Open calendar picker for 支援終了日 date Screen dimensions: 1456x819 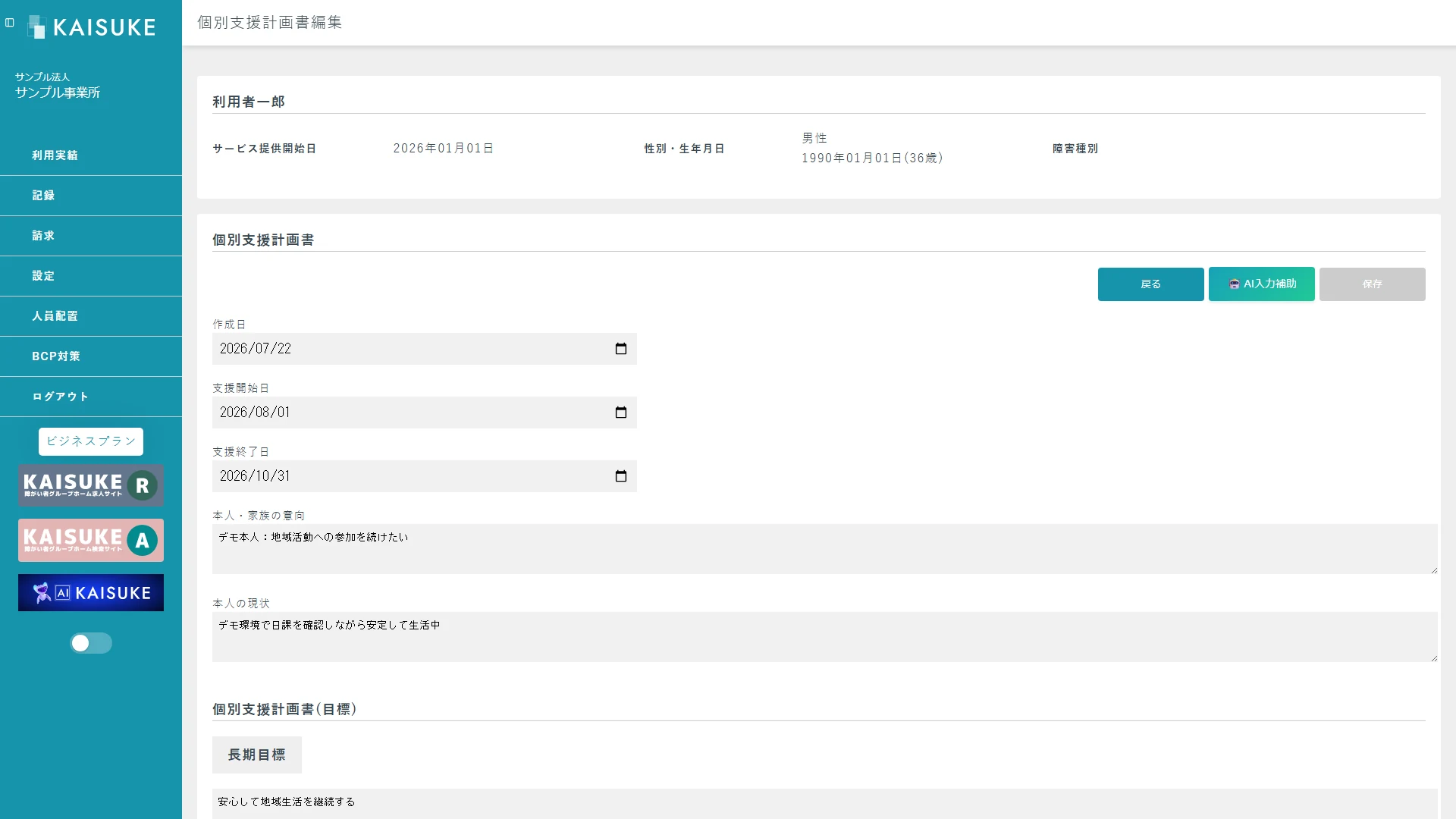[621, 476]
